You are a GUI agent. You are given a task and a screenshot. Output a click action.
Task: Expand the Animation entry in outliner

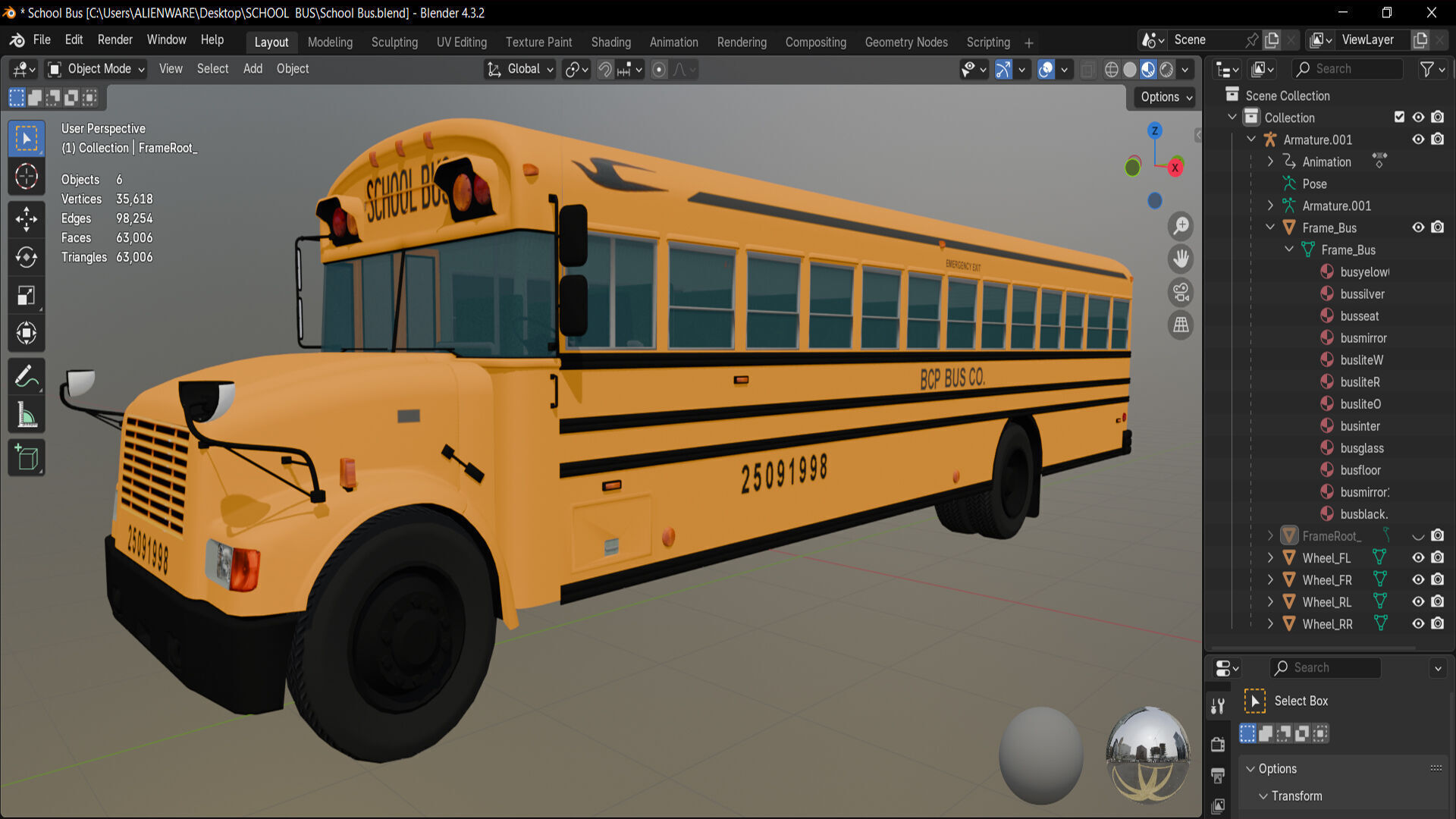point(1270,162)
